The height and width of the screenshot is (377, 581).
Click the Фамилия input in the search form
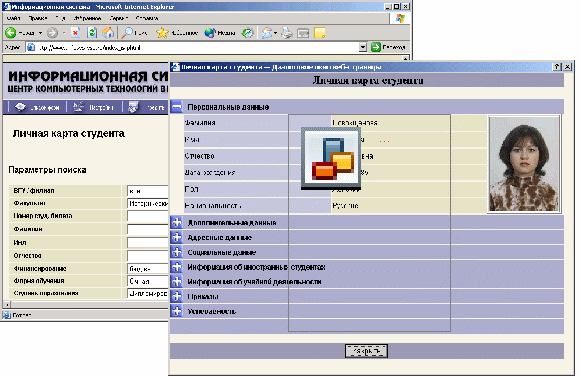(x=147, y=229)
